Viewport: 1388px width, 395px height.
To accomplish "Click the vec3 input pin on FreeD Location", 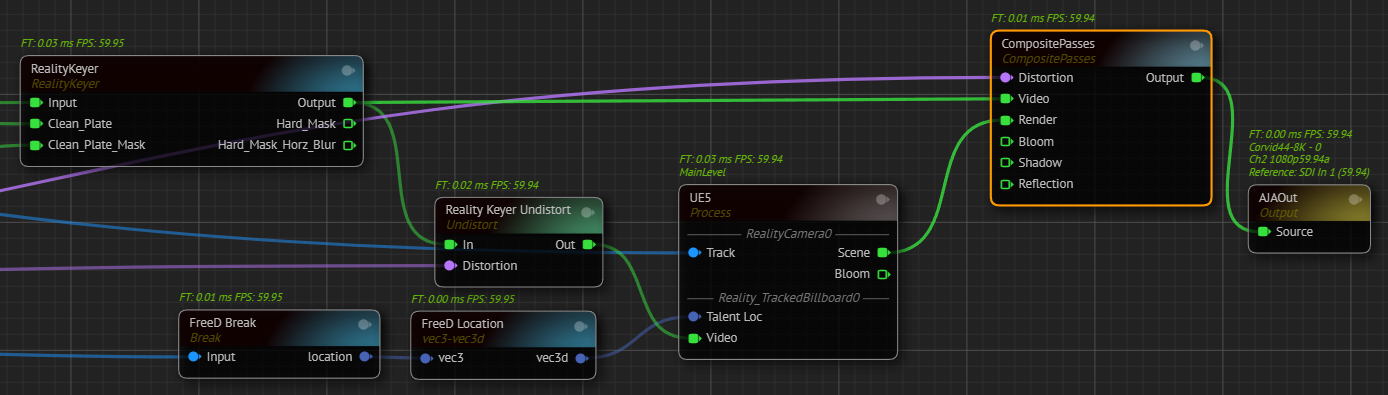I will tap(427, 358).
